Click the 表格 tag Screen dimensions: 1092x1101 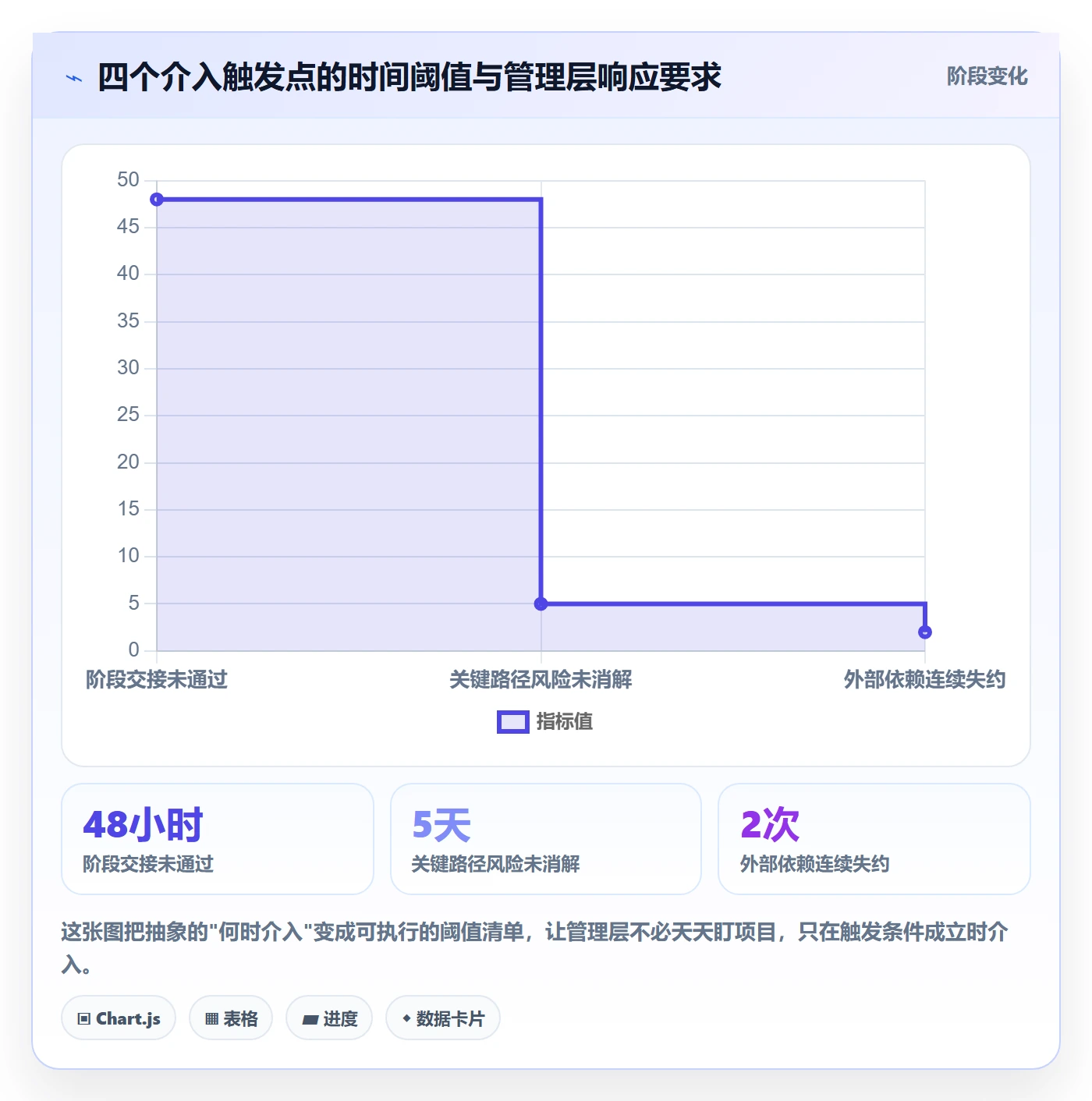click(231, 1018)
